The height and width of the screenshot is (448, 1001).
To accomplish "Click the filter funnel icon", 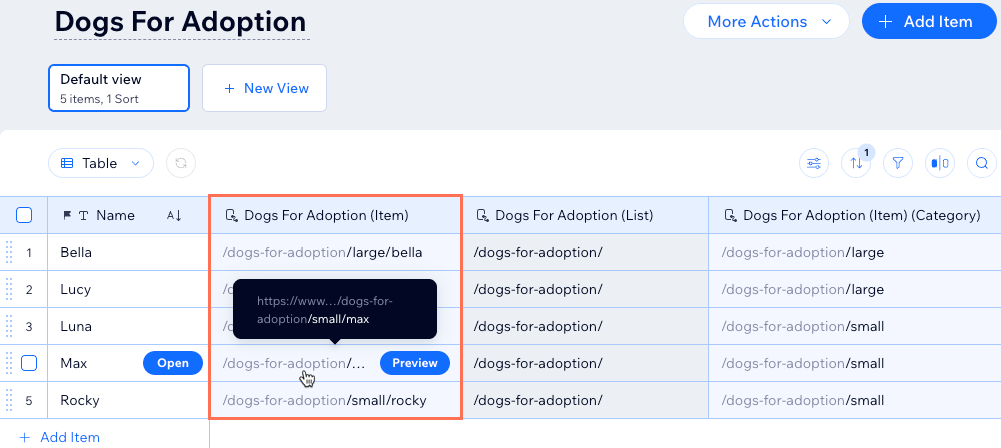I will pos(898,163).
